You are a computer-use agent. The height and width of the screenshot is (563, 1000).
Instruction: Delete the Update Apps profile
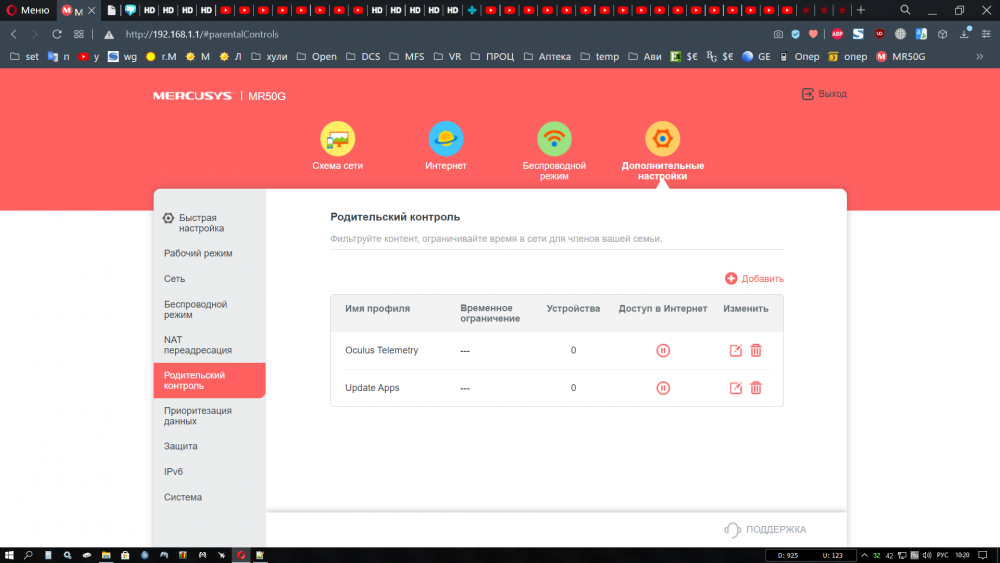point(756,388)
